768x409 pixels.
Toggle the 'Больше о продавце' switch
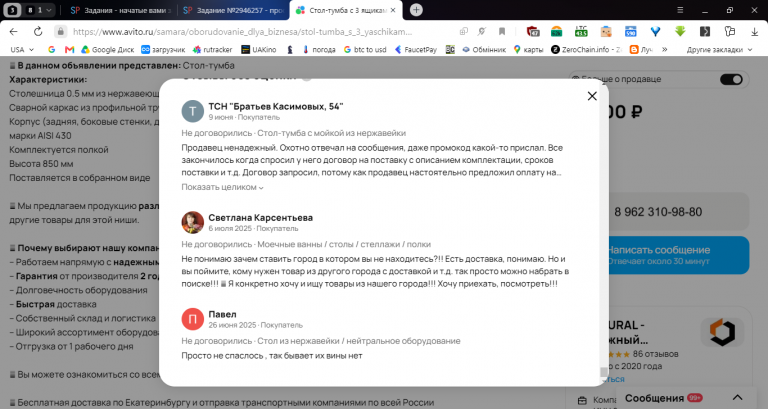(x=731, y=79)
